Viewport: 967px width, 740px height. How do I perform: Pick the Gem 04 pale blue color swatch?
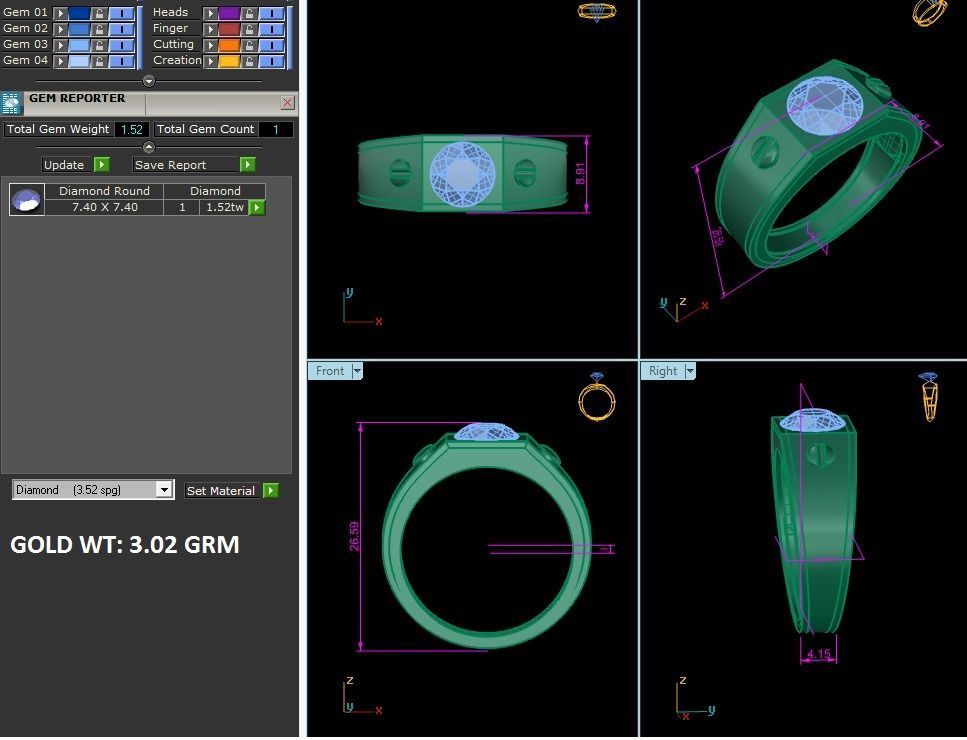click(80, 61)
